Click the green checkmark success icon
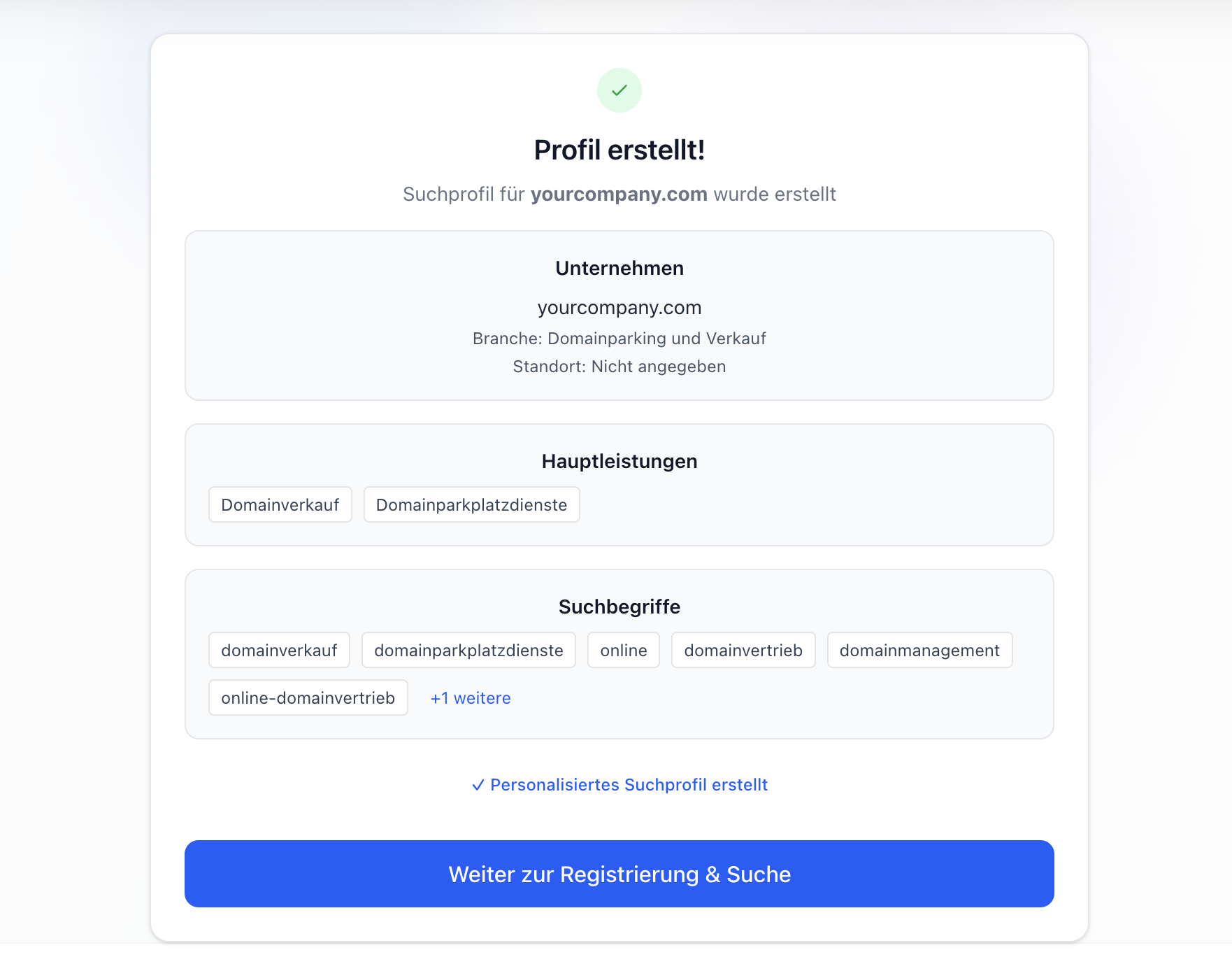Screen dimensions: 1232x964 pyautogui.click(x=619, y=90)
